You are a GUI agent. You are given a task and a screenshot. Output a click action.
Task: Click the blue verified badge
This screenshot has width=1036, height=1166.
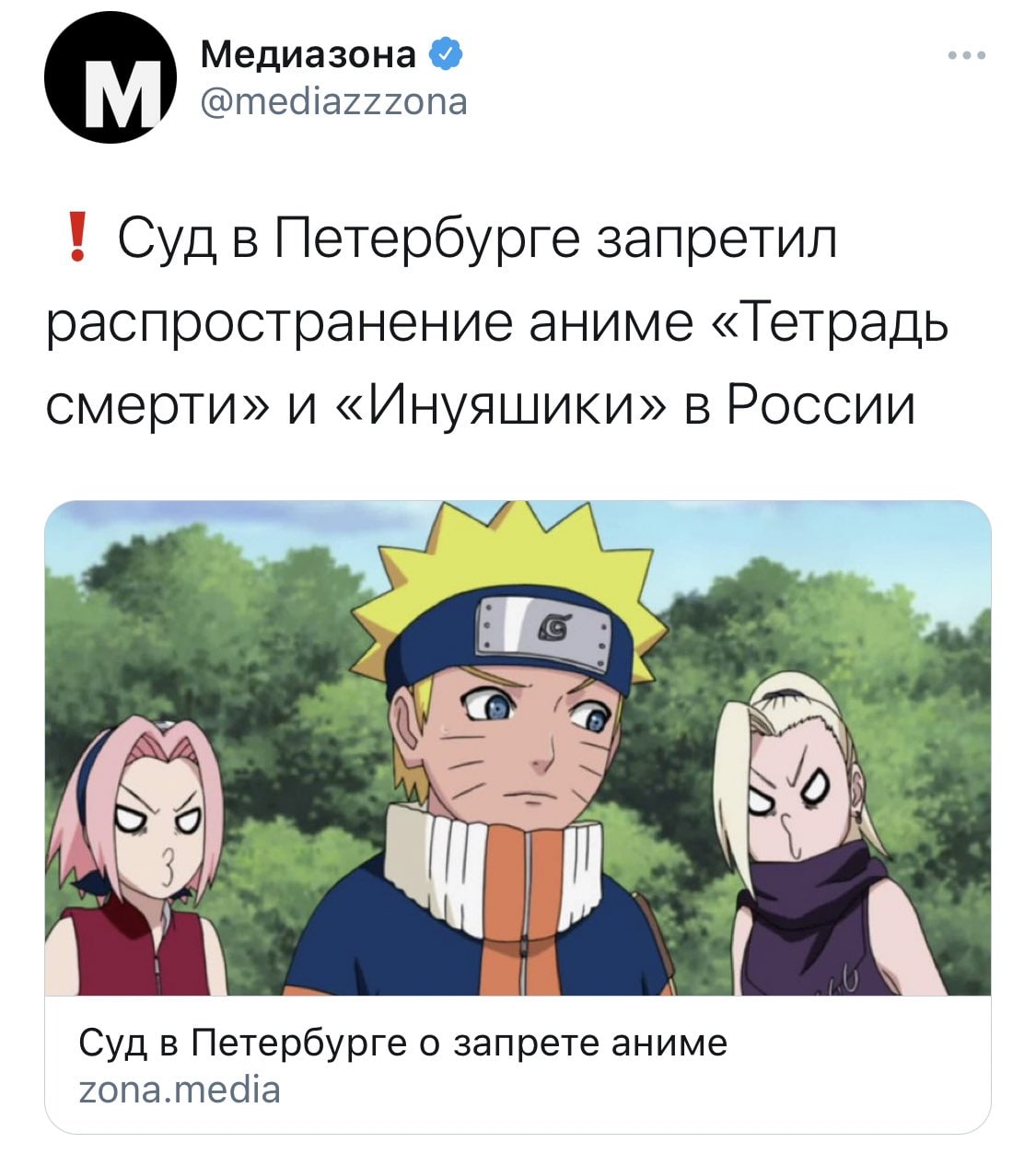pyautogui.click(x=446, y=55)
